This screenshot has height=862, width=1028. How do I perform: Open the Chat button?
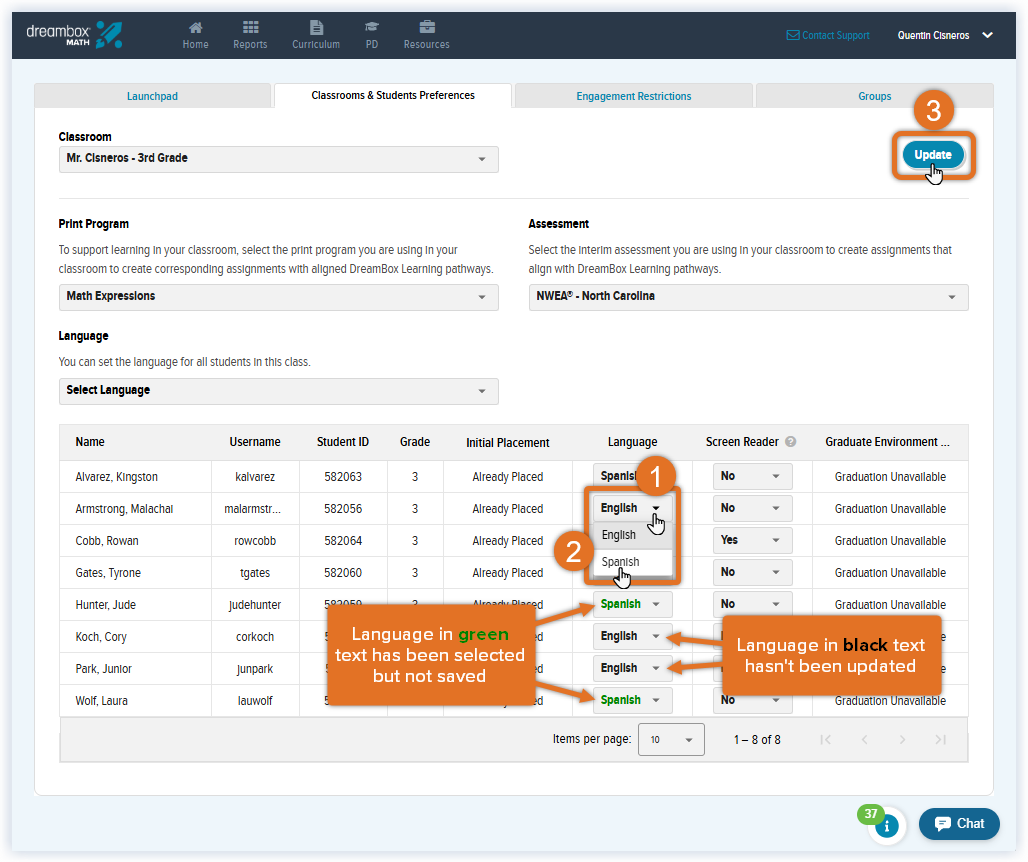click(959, 824)
